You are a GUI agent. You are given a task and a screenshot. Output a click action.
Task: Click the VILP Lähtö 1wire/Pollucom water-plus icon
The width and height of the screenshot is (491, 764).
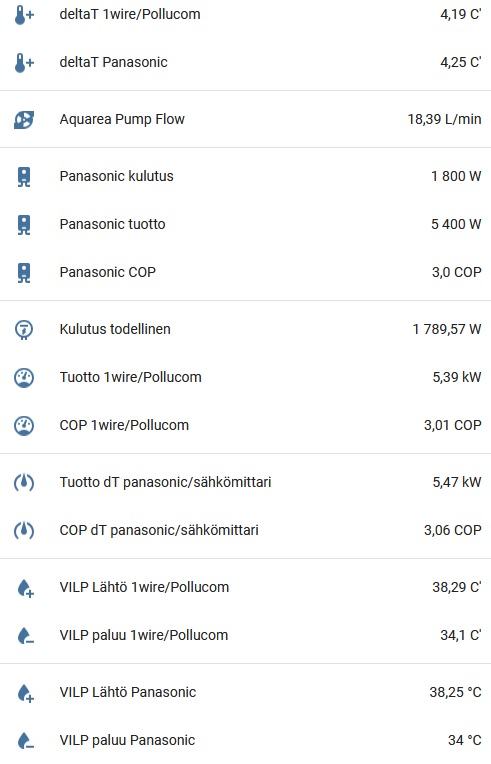(x=25, y=588)
